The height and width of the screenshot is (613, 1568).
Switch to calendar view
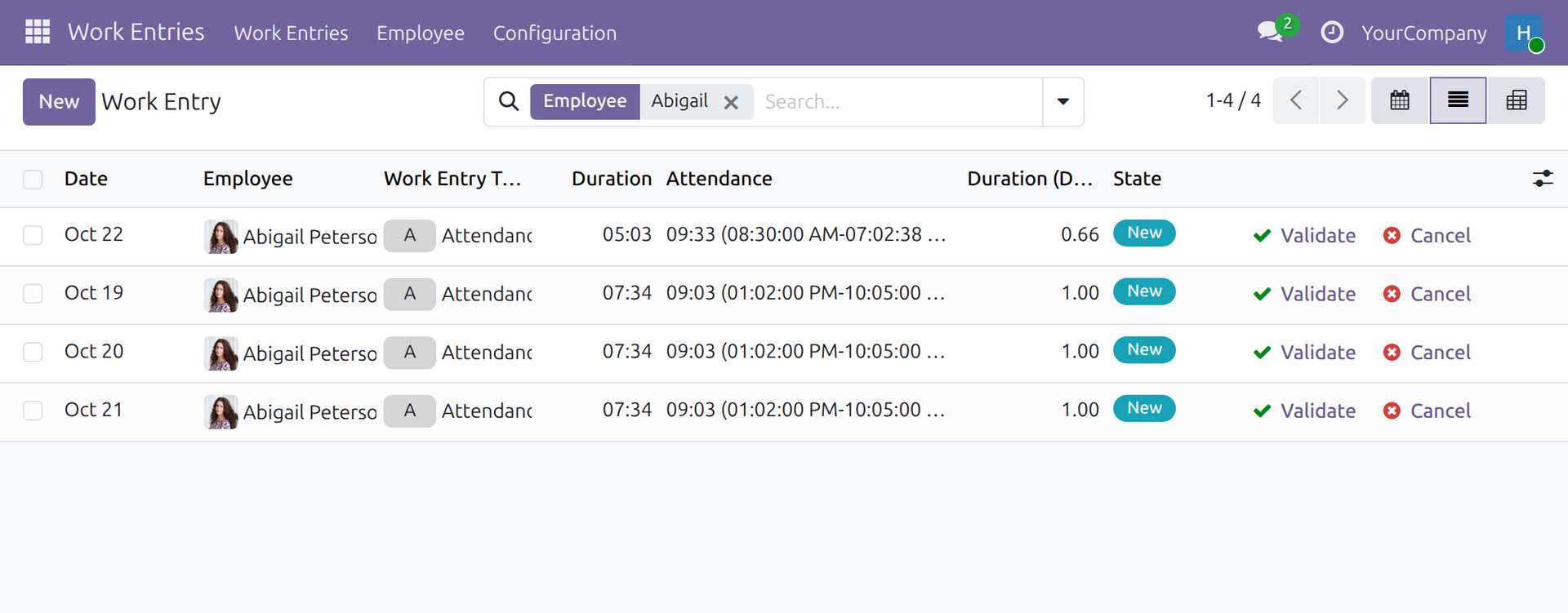click(x=1400, y=100)
